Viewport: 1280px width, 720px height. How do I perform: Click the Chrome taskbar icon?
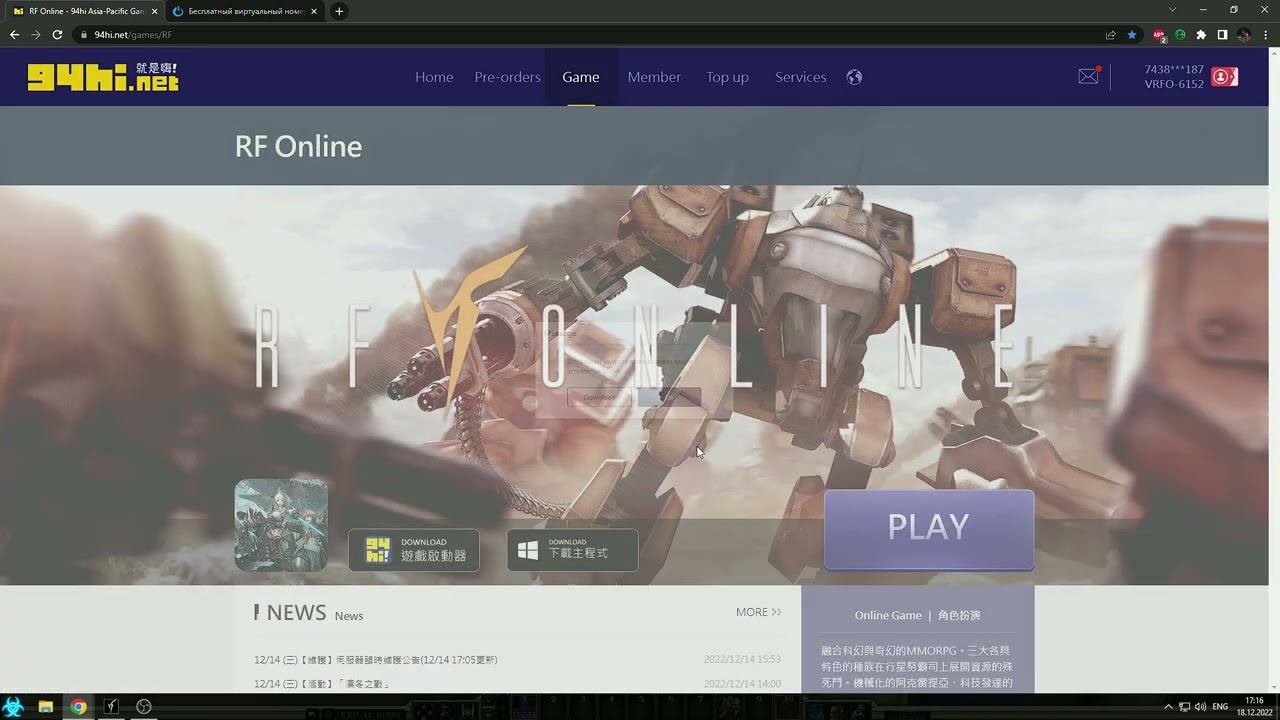pyautogui.click(x=78, y=707)
